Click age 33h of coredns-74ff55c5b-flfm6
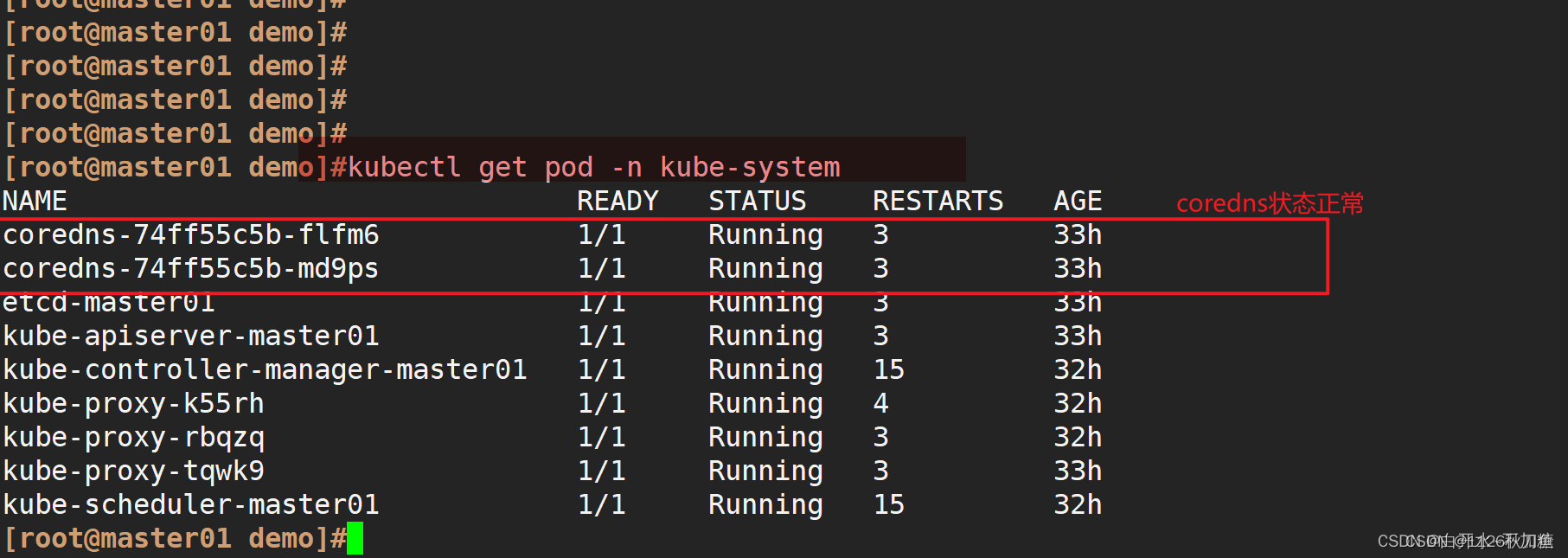The height and width of the screenshot is (558, 1568). [1078, 234]
